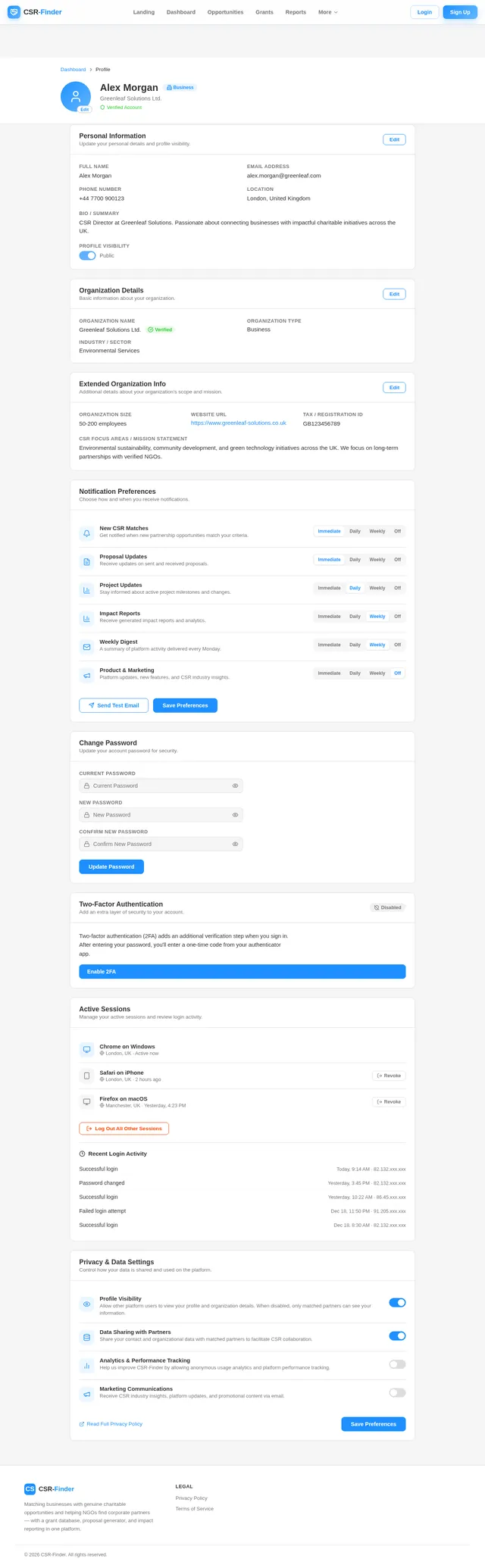Enable Analytics & Performance Tracking toggle
485x1568 pixels.
[x=397, y=1364]
